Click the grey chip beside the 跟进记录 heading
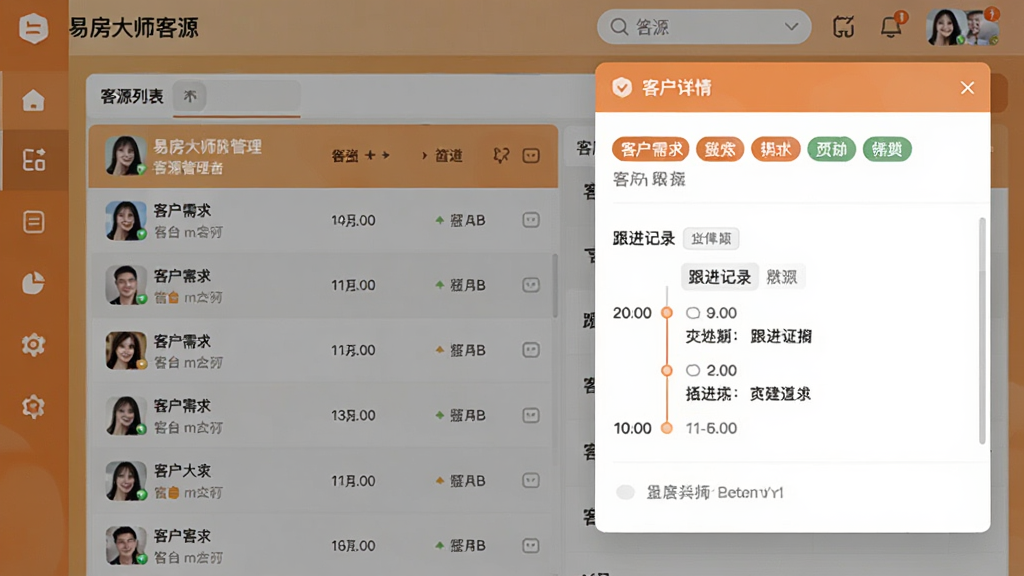This screenshot has height=576, width=1024. [x=711, y=238]
